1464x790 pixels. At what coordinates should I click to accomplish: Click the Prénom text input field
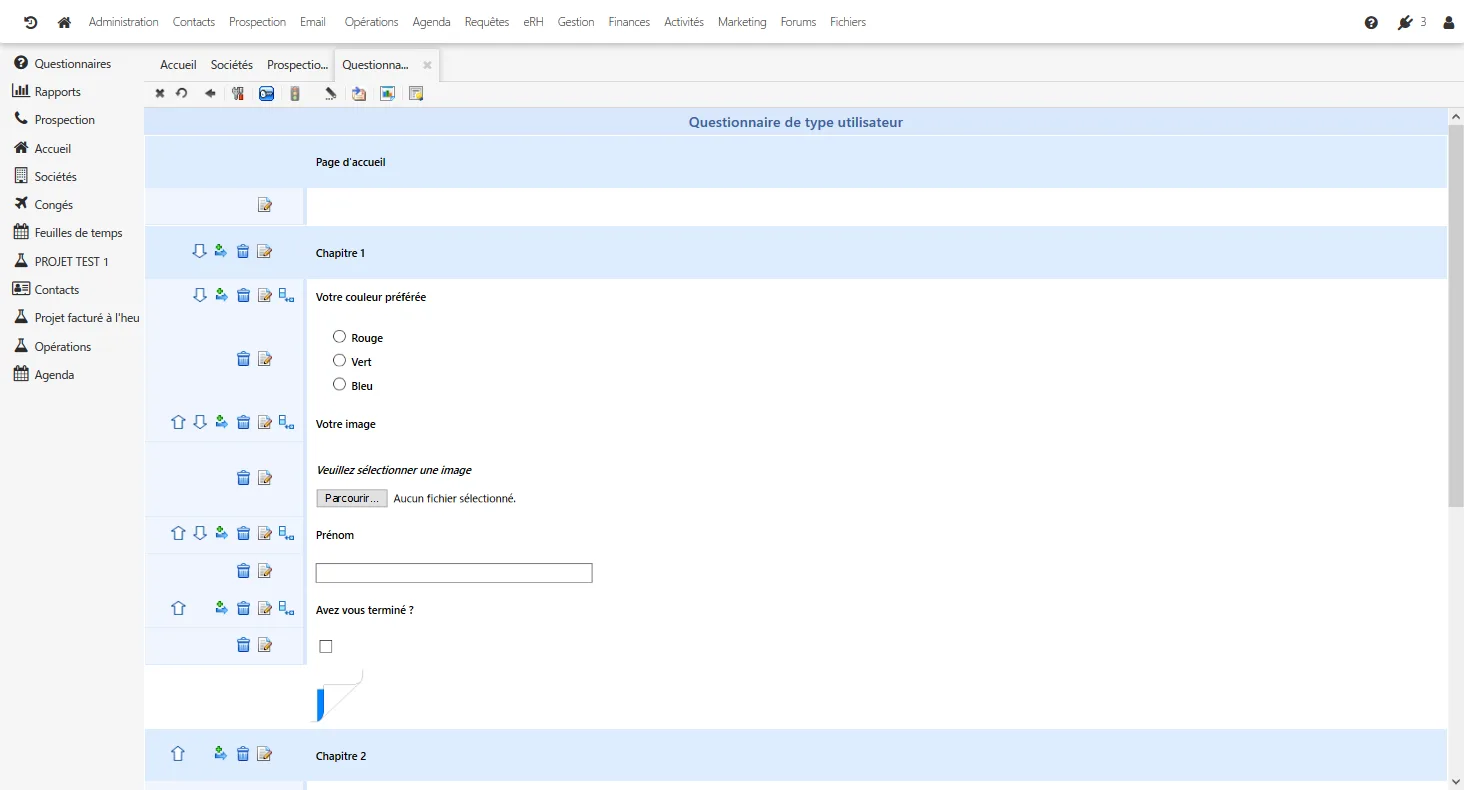(x=454, y=573)
